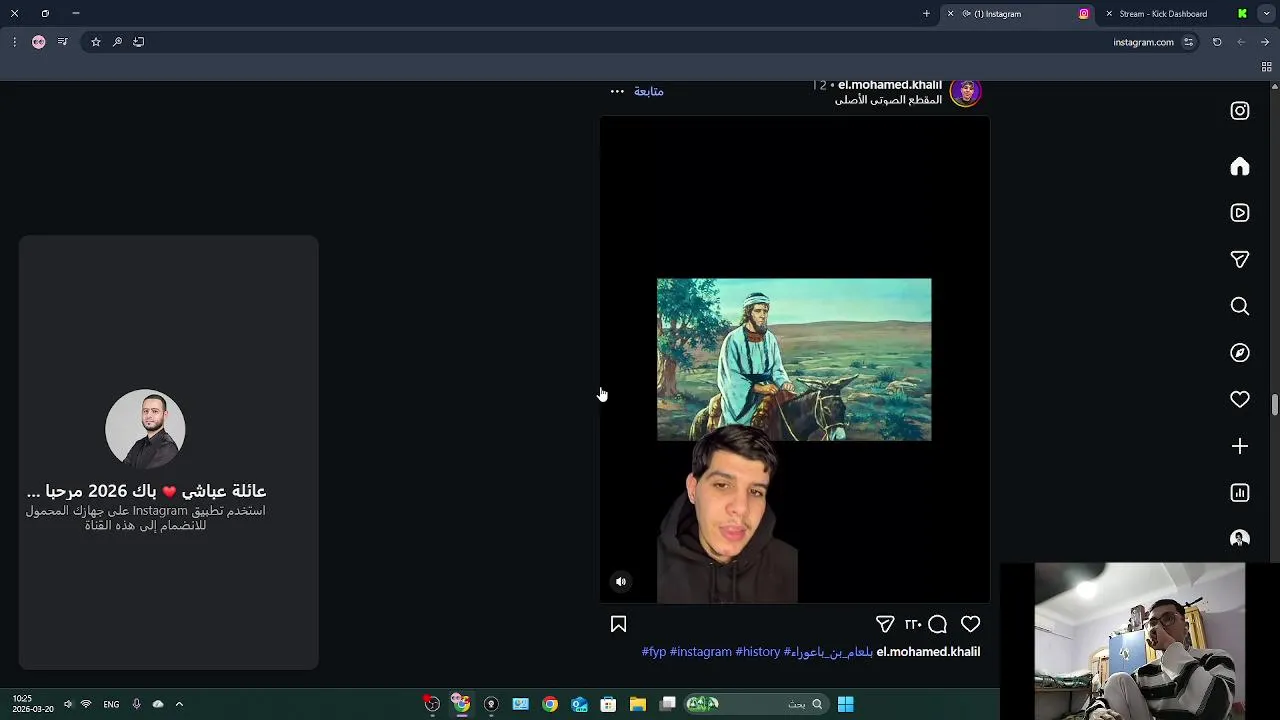
Task: Open Notifications heart icon in sidebar
Action: (x=1240, y=399)
